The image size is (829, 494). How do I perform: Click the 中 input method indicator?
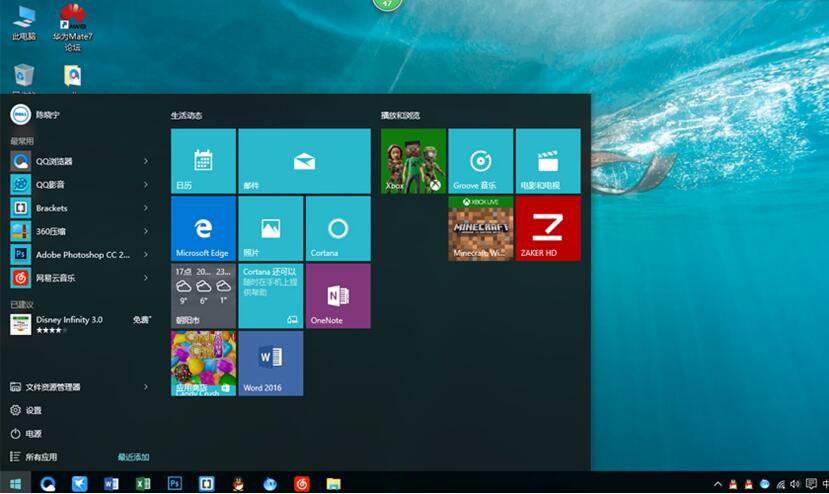(825, 483)
